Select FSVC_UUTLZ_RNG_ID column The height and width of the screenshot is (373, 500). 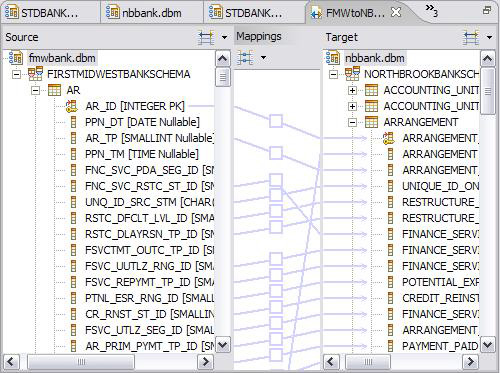coord(149,266)
